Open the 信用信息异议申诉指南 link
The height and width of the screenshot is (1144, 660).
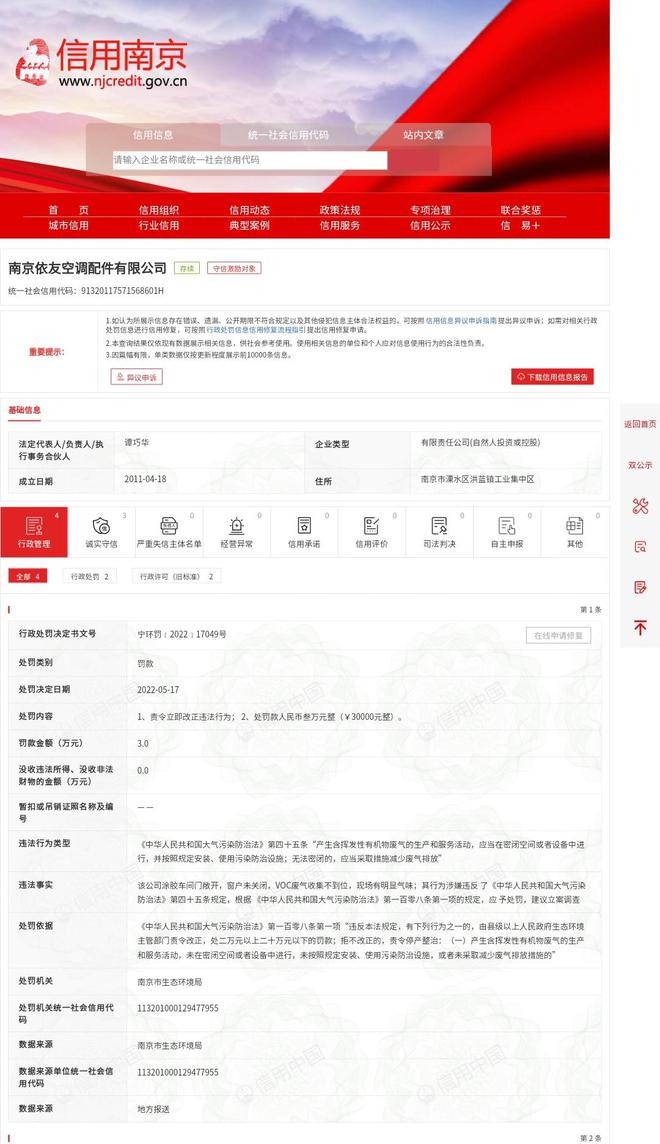tap(462, 320)
